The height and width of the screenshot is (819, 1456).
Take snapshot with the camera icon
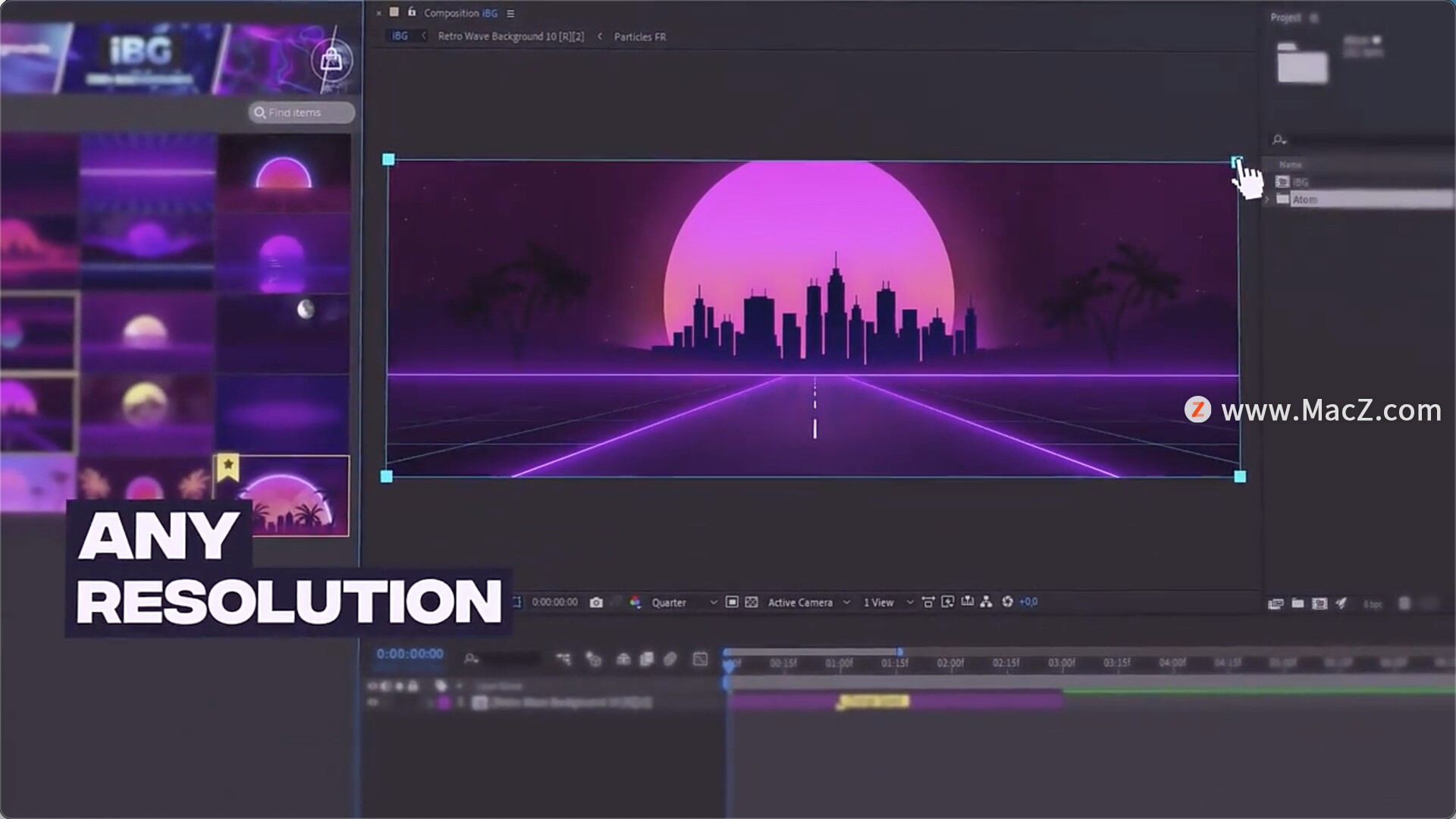pyautogui.click(x=596, y=602)
